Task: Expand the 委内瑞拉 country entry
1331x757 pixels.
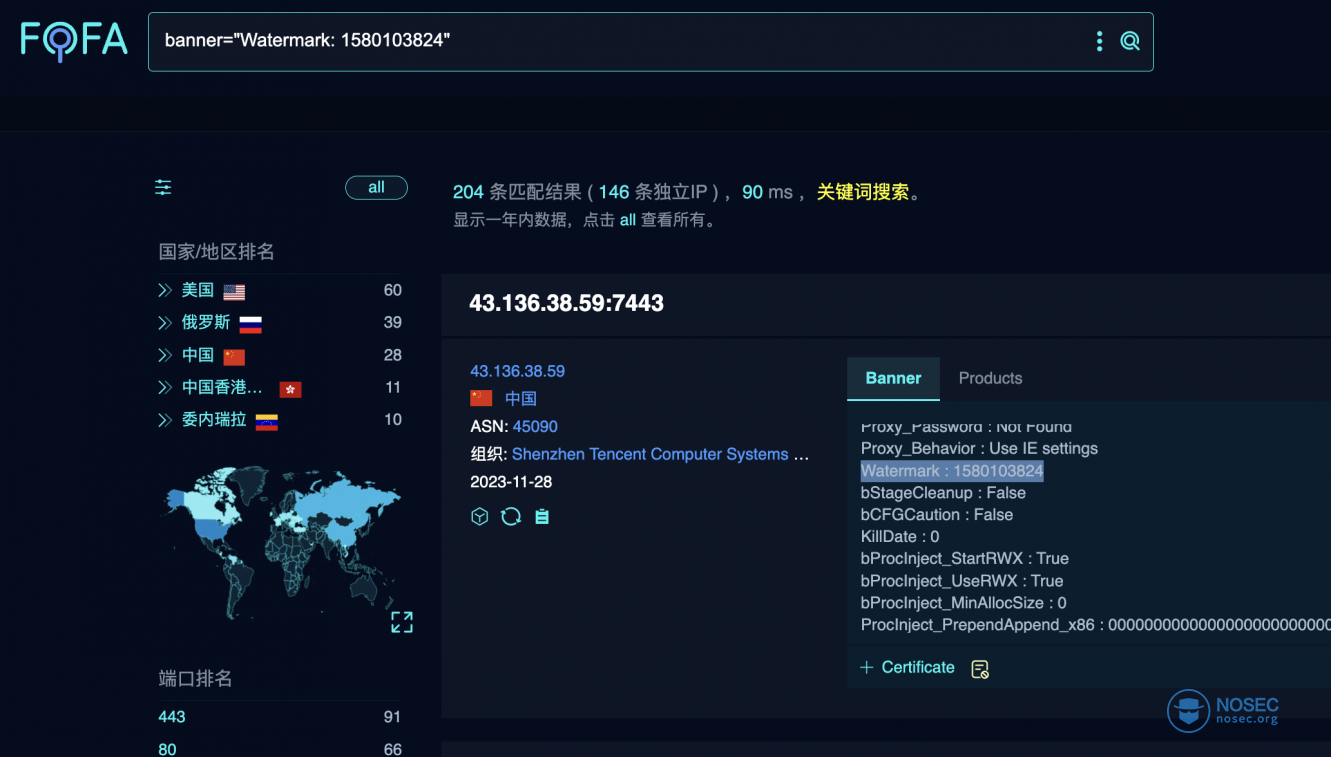Action: click(165, 420)
